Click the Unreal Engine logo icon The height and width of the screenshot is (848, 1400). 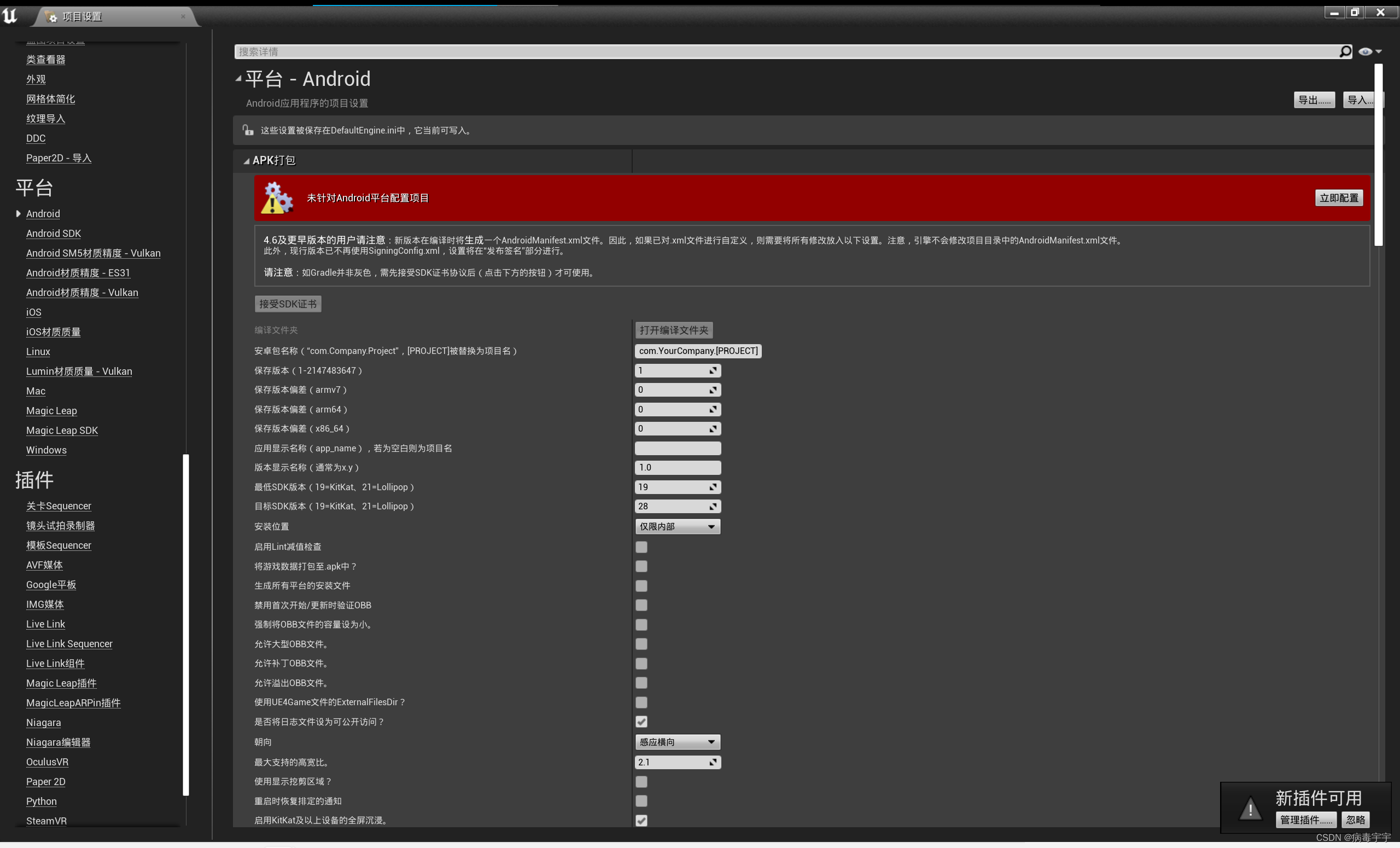10,15
